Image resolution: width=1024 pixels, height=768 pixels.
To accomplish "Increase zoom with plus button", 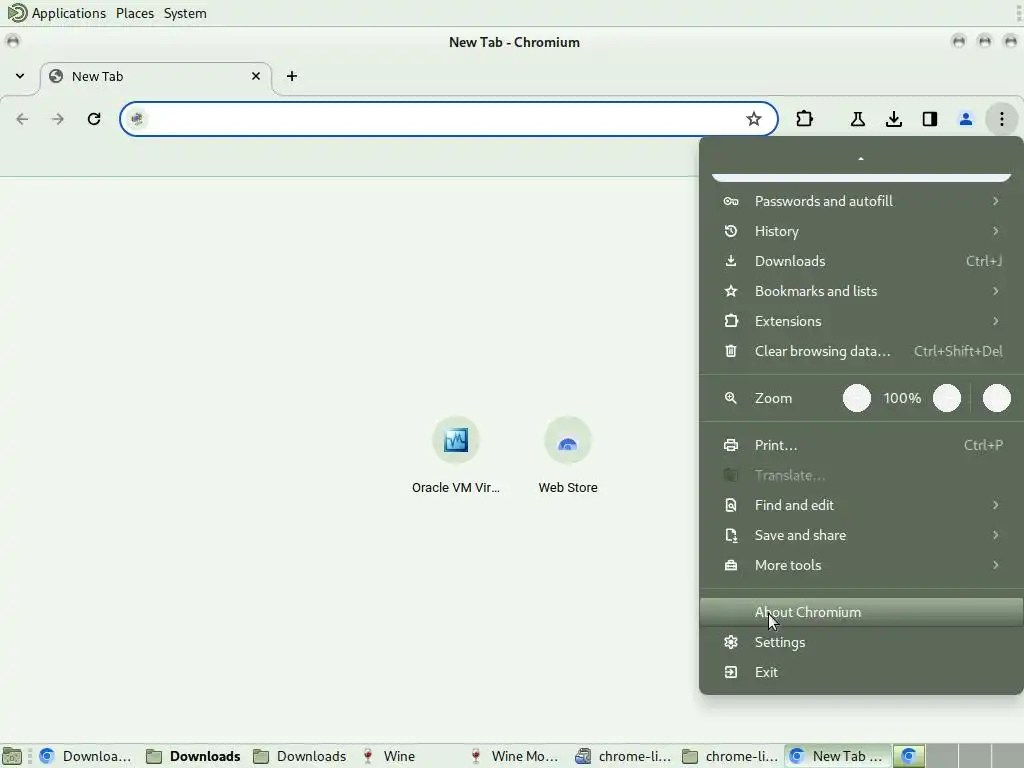I will click(947, 398).
